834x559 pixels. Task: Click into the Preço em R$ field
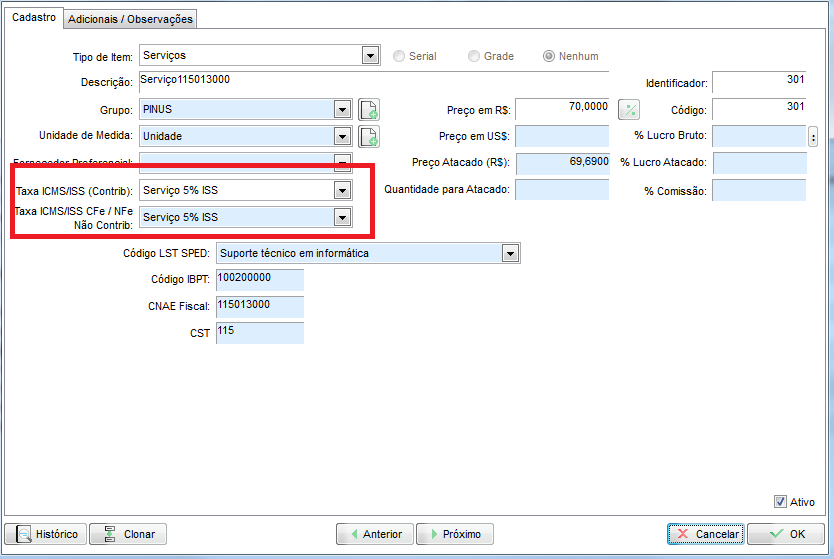coord(561,109)
